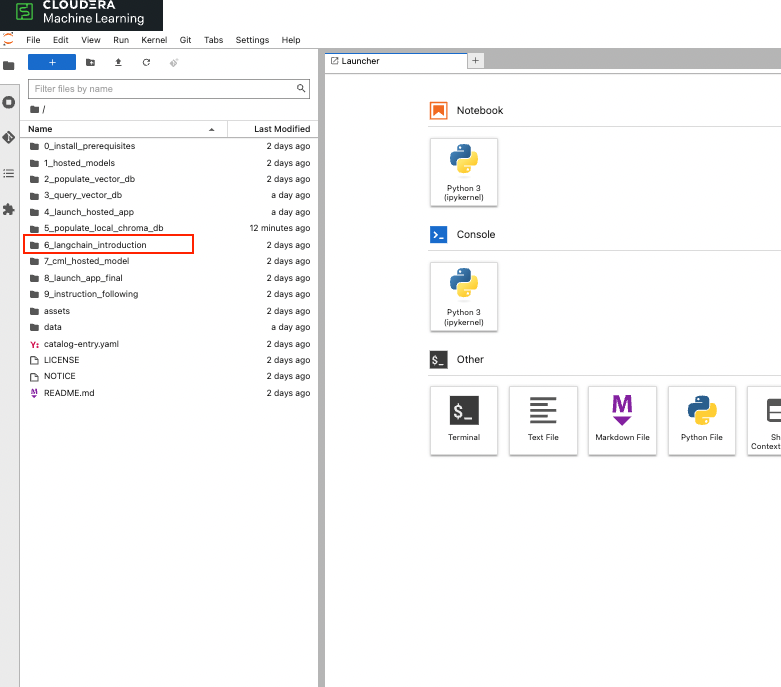Select the README.md file
The image size is (781, 687).
point(169,393)
